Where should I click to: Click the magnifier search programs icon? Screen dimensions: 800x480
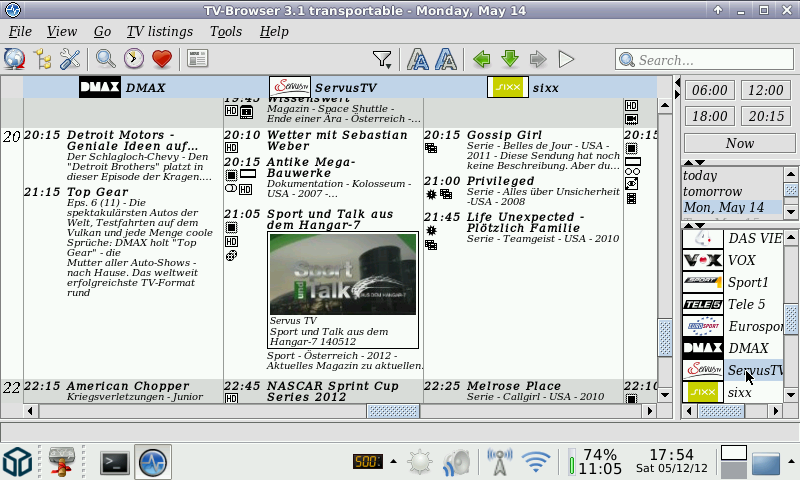[105, 59]
